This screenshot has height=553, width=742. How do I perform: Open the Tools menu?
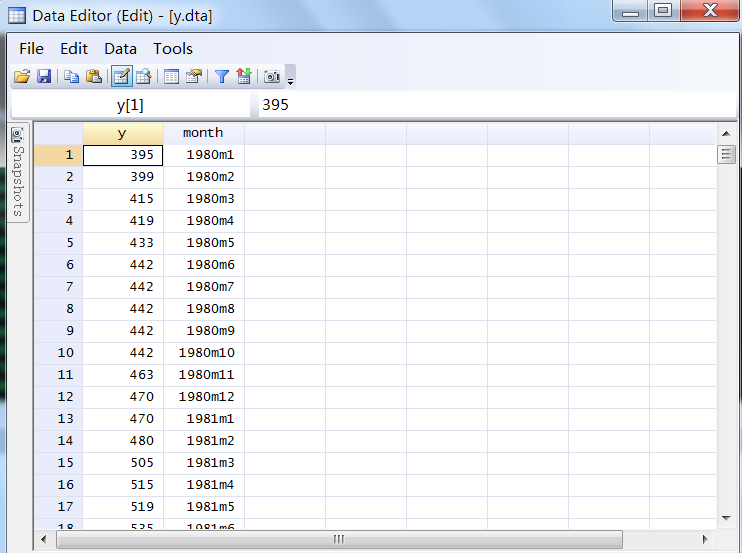(173, 49)
